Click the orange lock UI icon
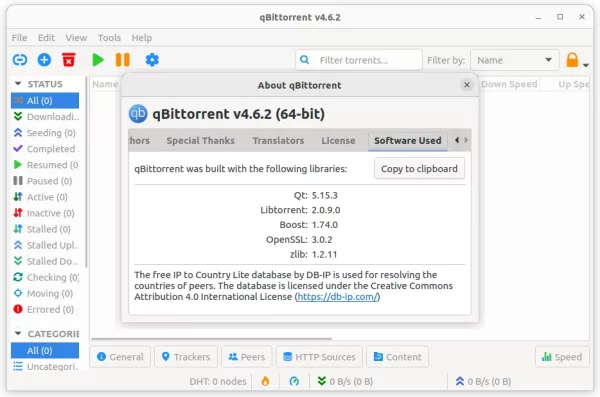 (x=572, y=60)
